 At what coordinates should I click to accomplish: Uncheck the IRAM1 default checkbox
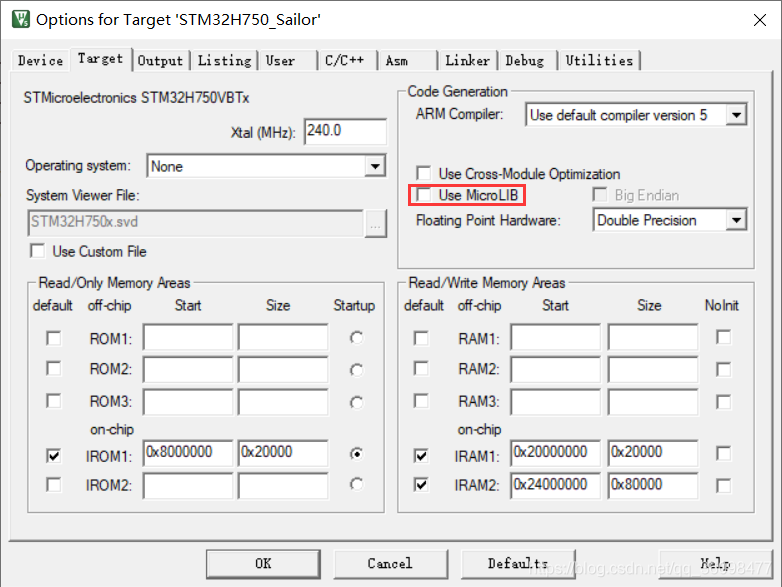pos(421,455)
